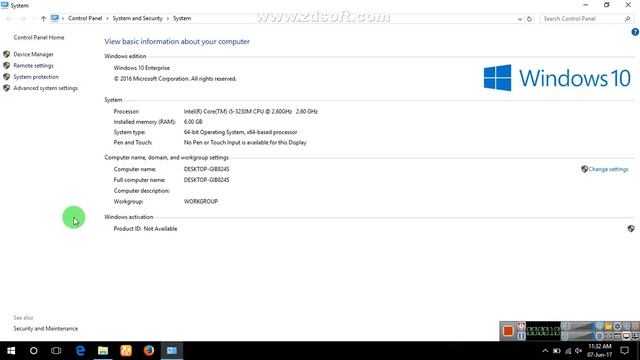Image resolution: width=640 pixels, height=360 pixels.
Task: Toggle the recorder speaker audio icon
Action: pos(565,326)
